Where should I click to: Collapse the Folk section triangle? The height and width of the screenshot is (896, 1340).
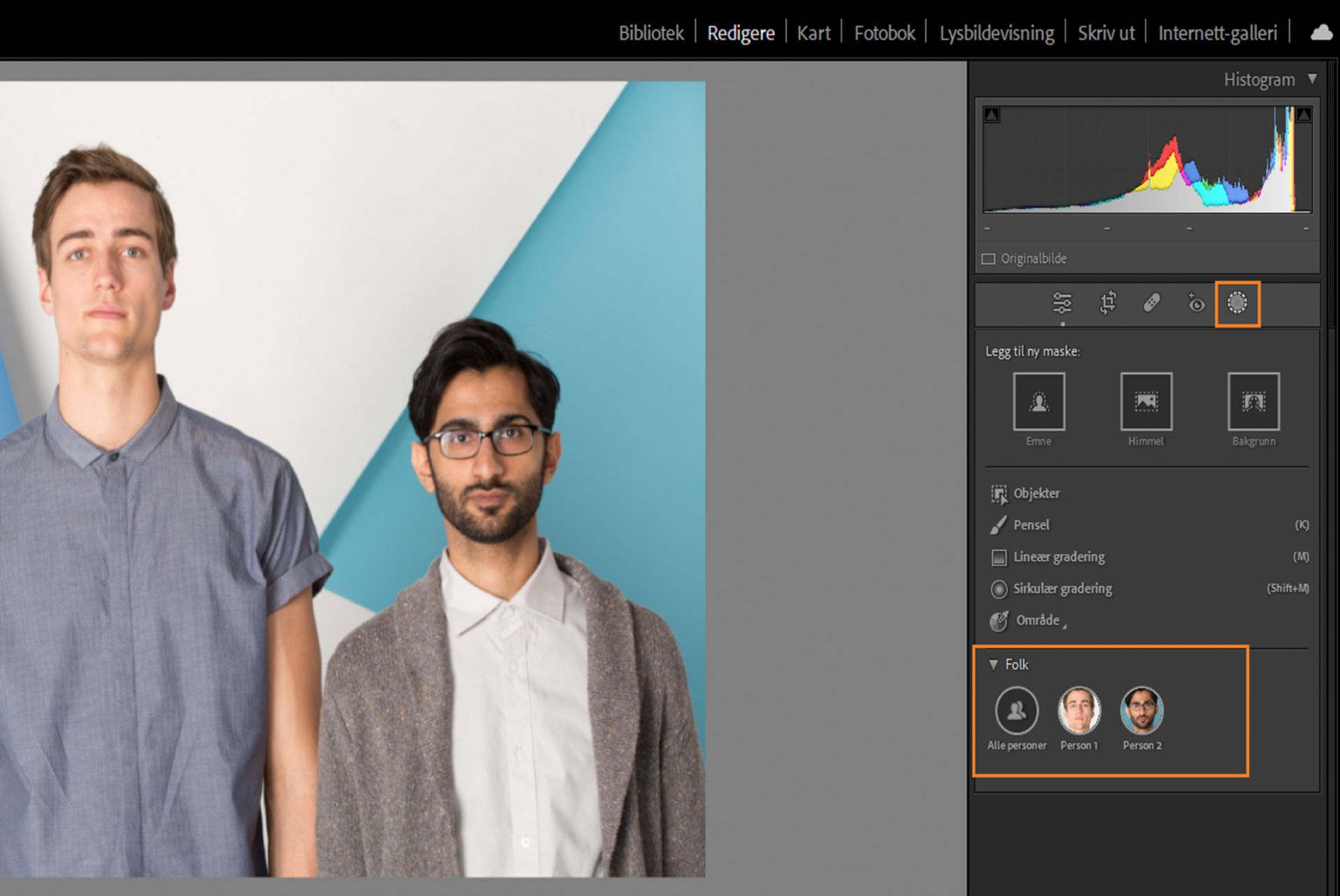coord(993,665)
